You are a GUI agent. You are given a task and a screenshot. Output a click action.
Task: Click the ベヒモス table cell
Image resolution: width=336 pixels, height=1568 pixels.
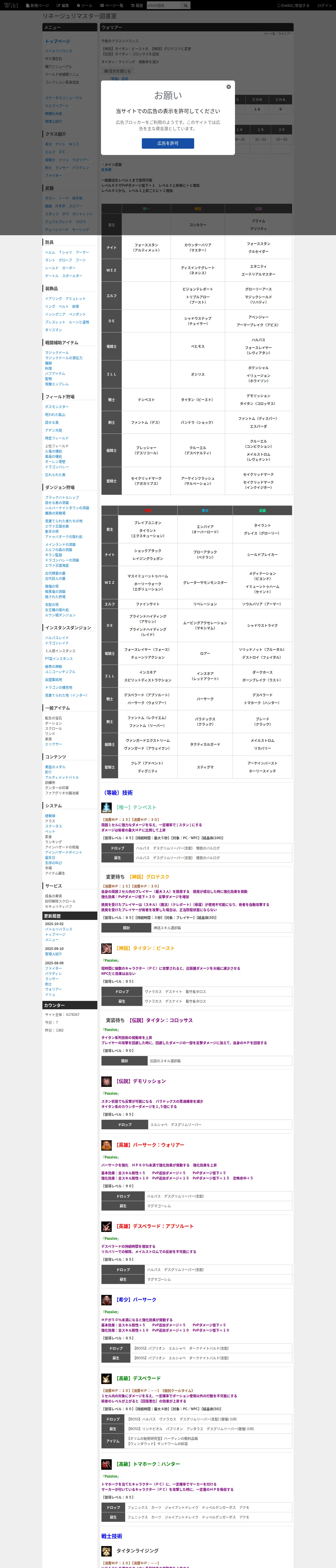coord(198,346)
